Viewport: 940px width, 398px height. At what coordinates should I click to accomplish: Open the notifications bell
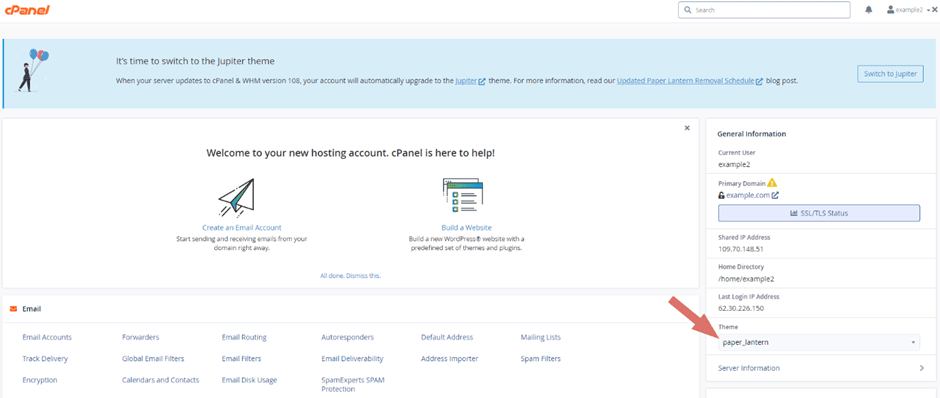tap(869, 10)
